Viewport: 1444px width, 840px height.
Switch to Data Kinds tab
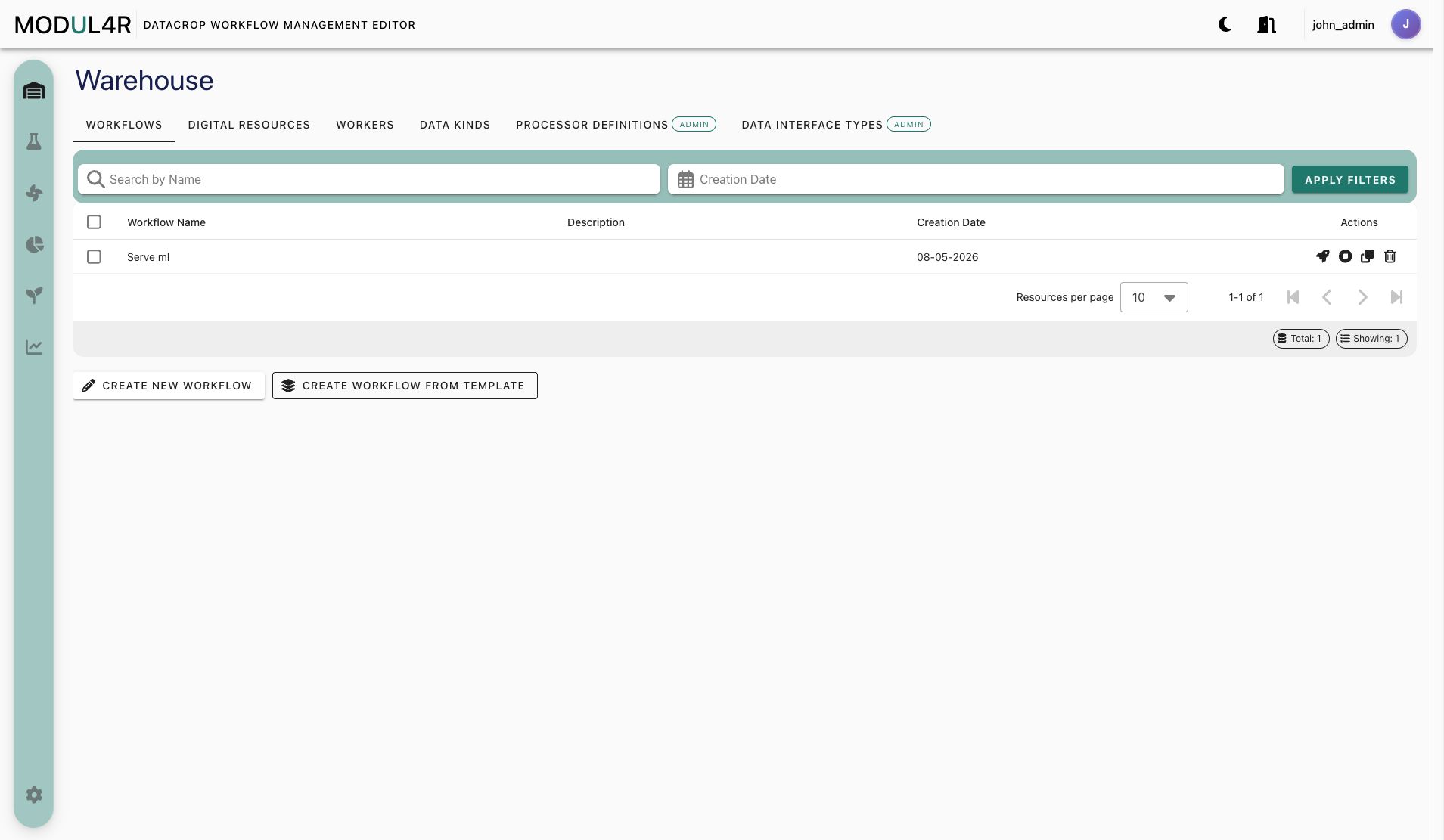pos(455,125)
